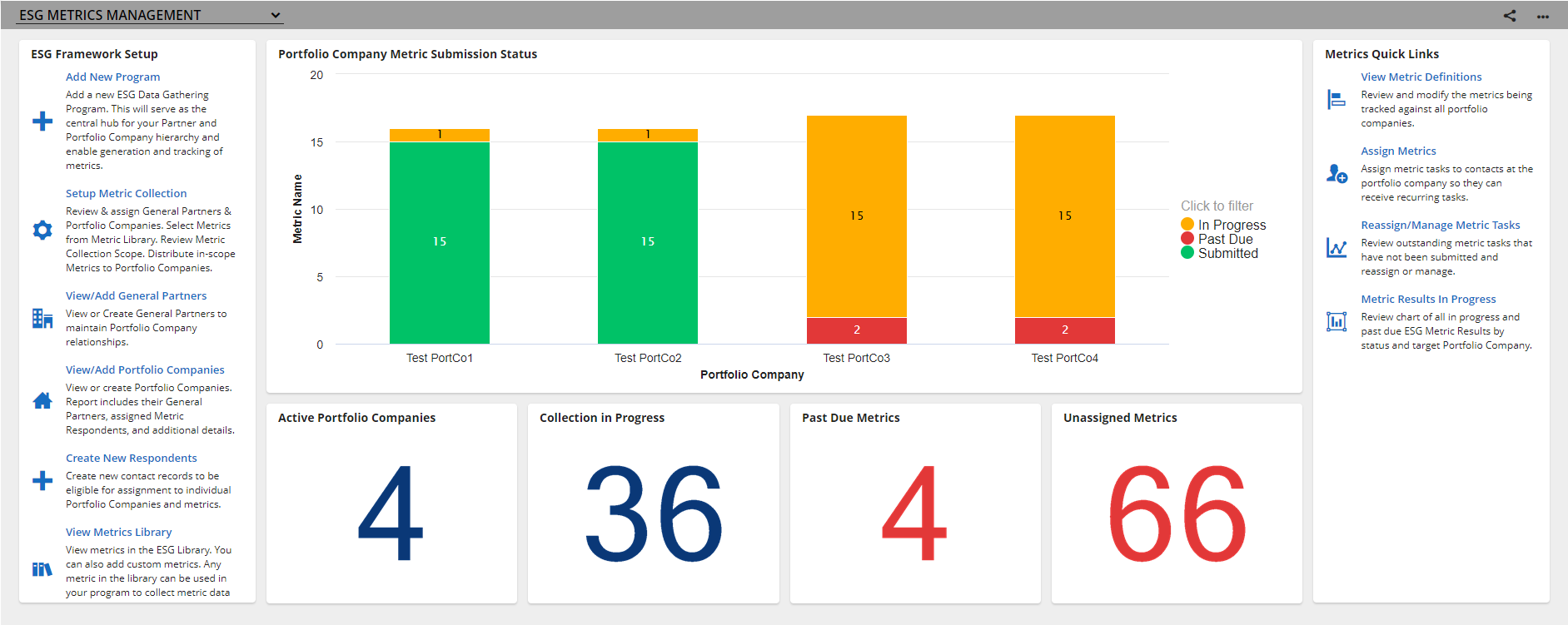
Task: Click the plus icon beside Add New Program
Action: pos(42,122)
